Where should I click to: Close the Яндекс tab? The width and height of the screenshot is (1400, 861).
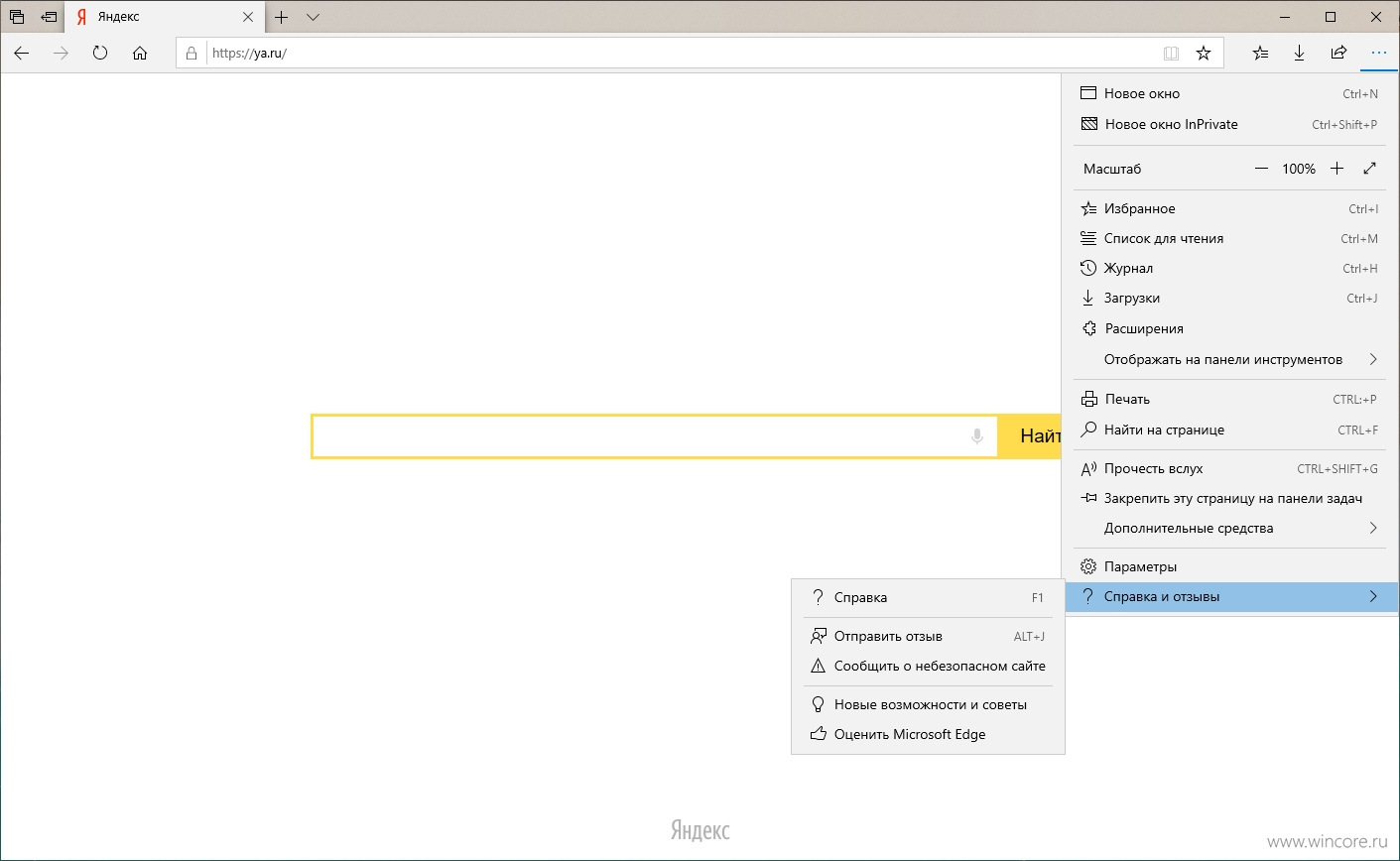click(x=248, y=17)
